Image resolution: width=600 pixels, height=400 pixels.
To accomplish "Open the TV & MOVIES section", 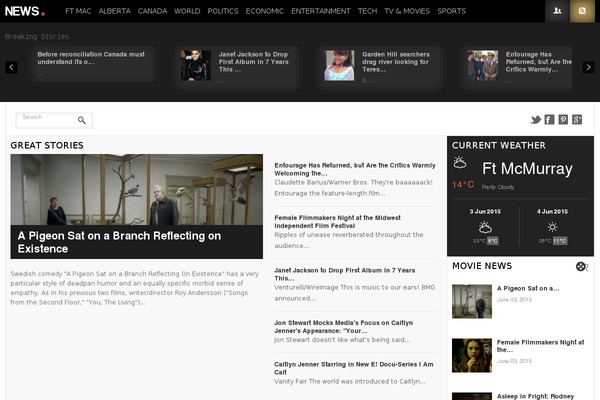I will coord(407,11).
